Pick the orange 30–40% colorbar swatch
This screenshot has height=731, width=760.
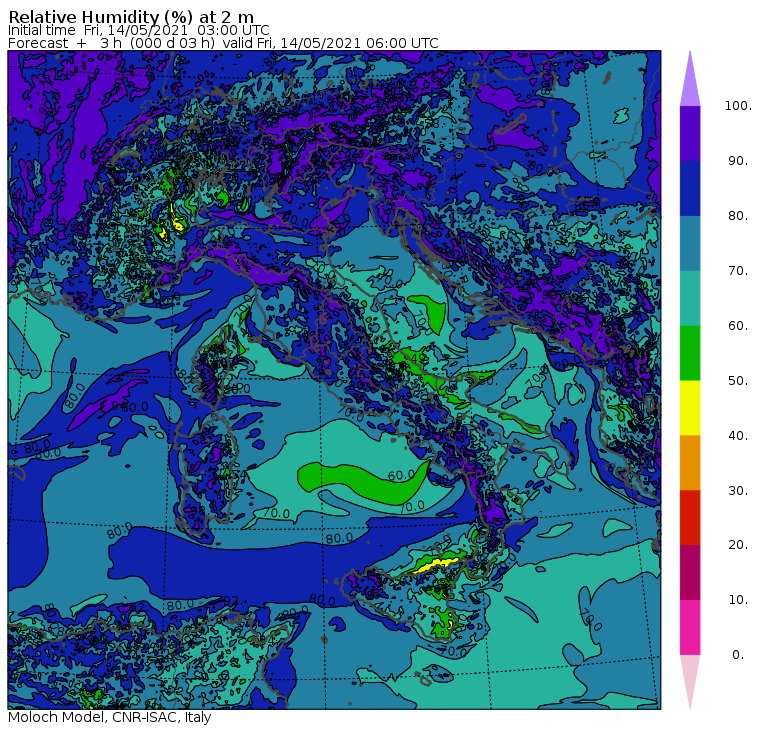(x=690, y=463)
